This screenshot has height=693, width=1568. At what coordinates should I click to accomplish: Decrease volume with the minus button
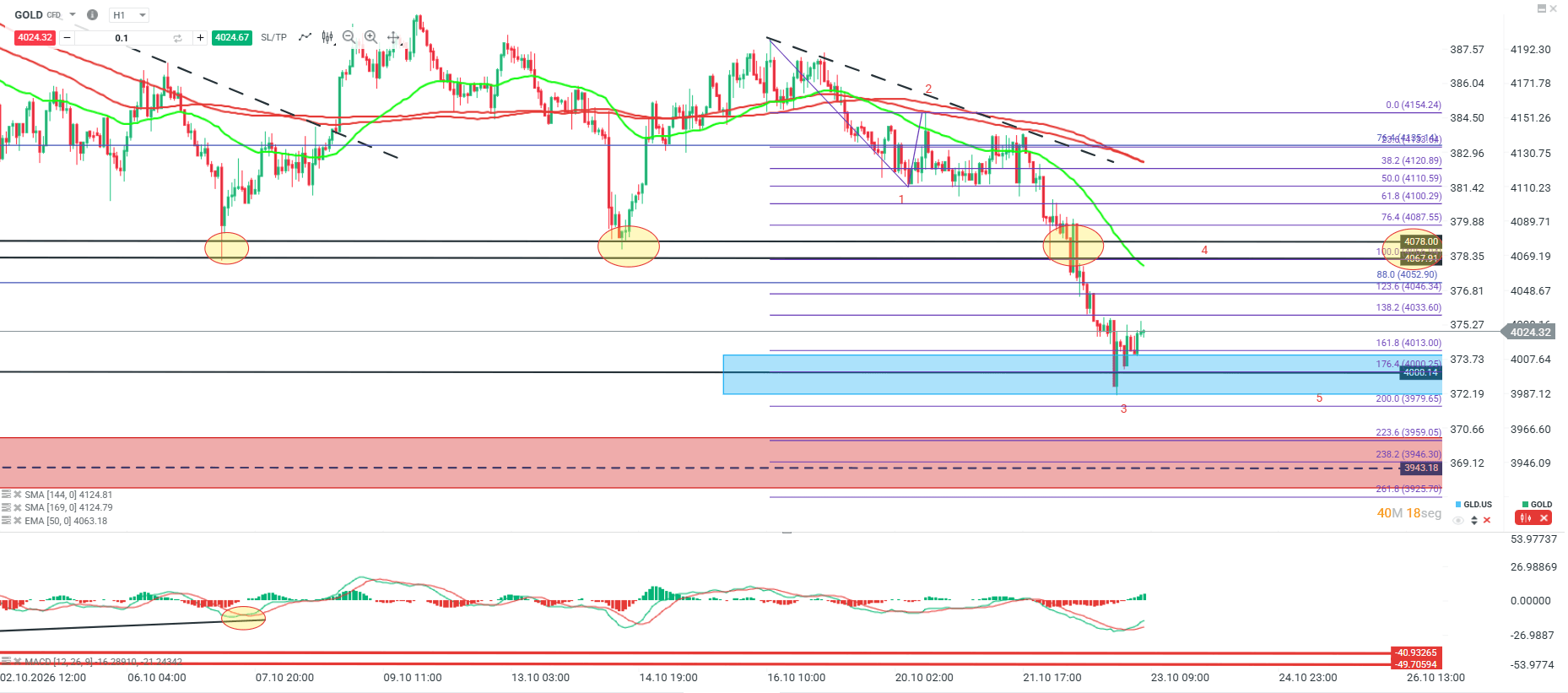click(x=67, y=38)
